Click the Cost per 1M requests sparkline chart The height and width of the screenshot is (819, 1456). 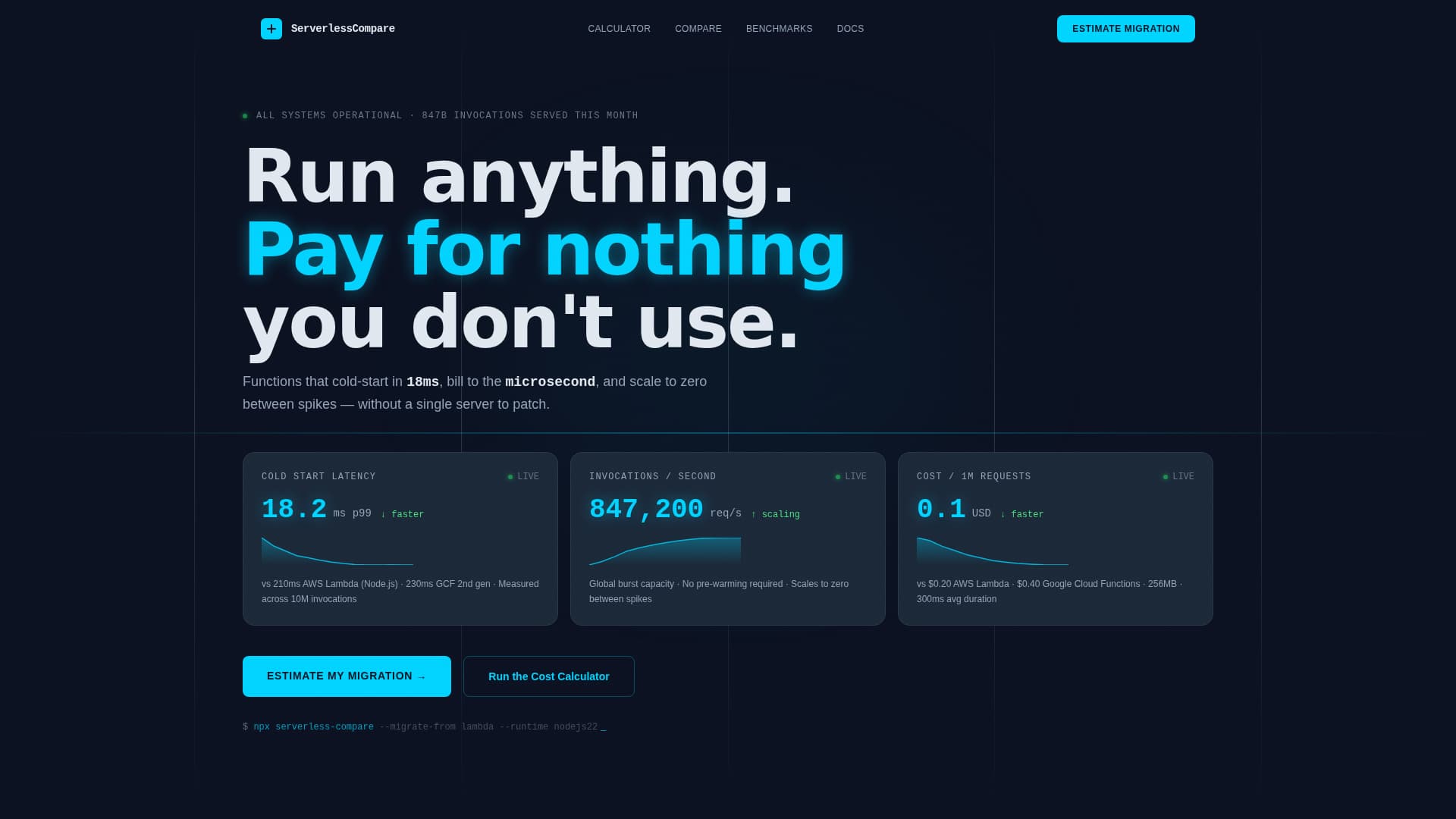[993, 551]
